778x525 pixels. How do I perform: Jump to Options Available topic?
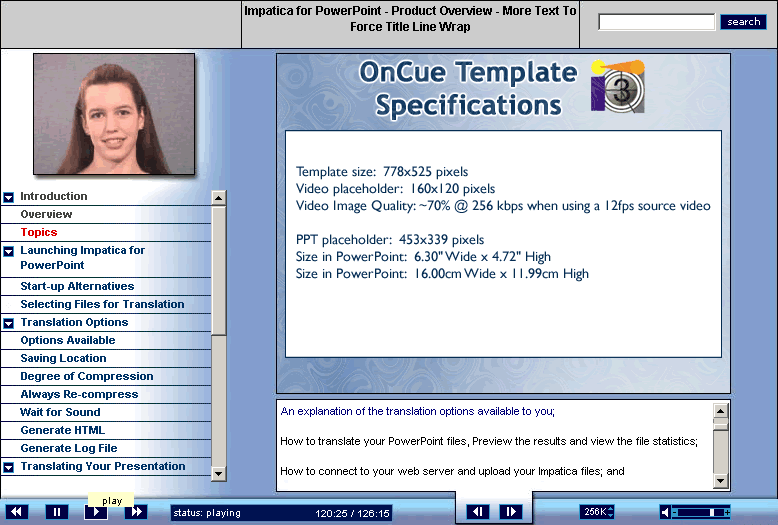coord(67,340)
